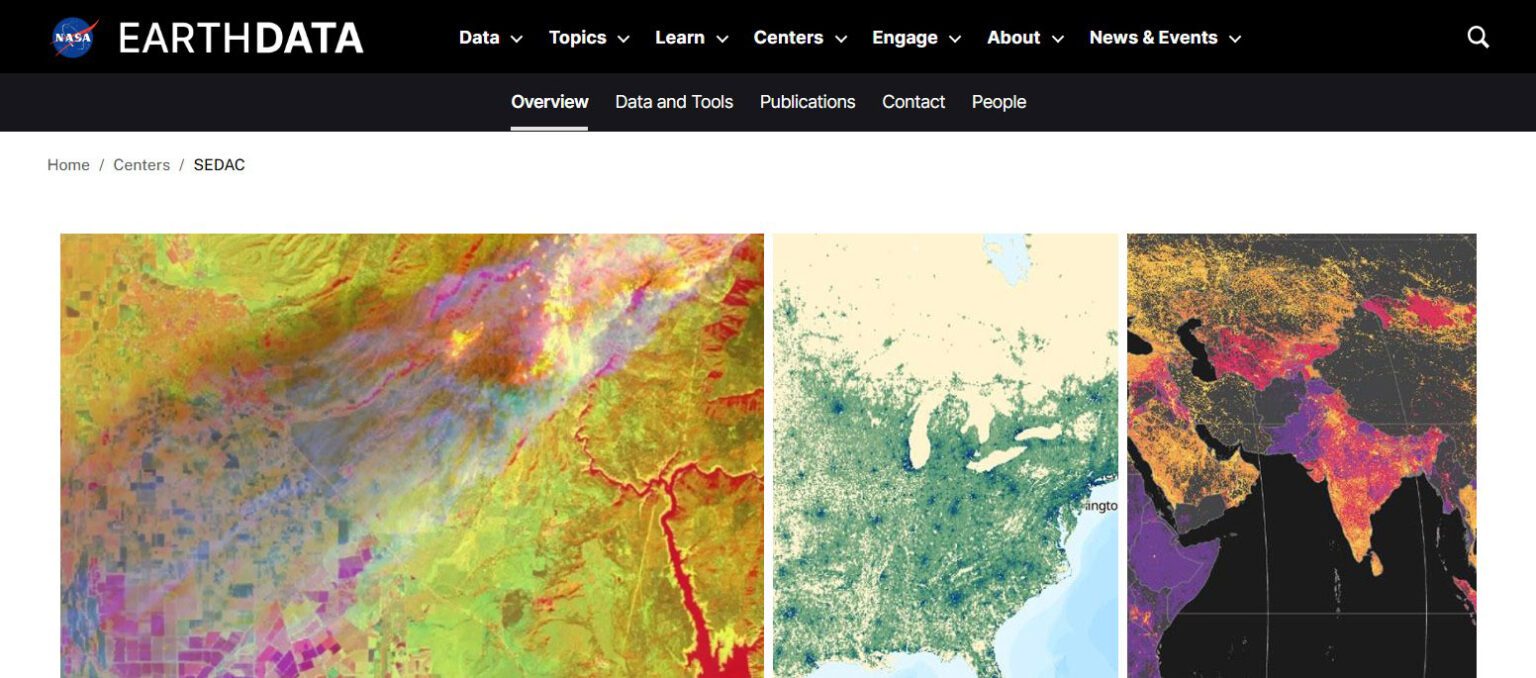The height and width of the screenshot is (678, 1536).
Task: Expand the Learn dropdown chevron
Action: (722, 39)
